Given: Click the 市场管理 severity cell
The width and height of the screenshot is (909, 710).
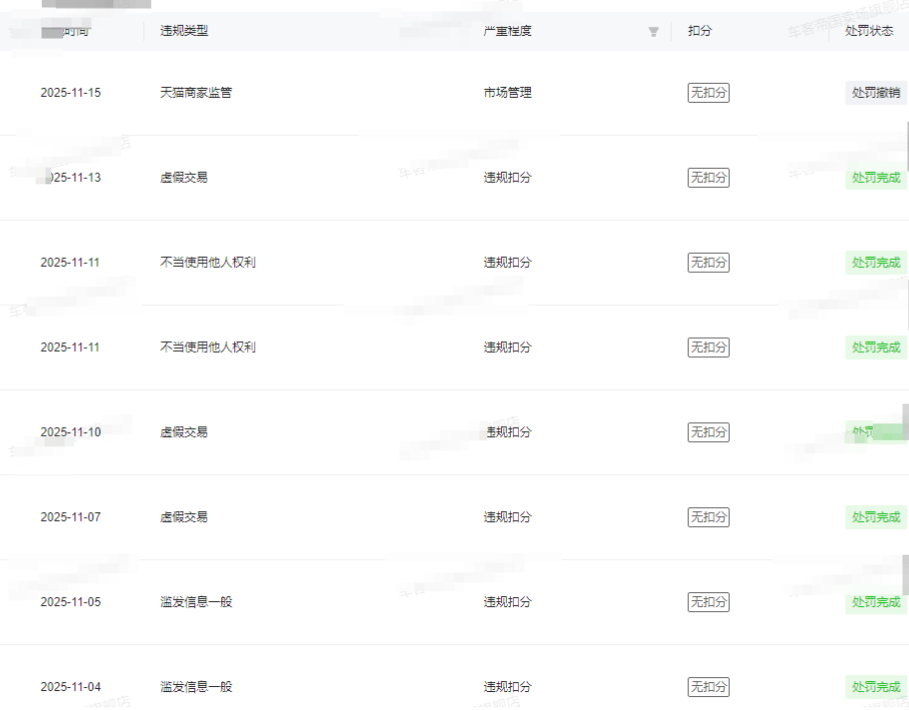Looking at the screenshot, I should coord(507,93).
